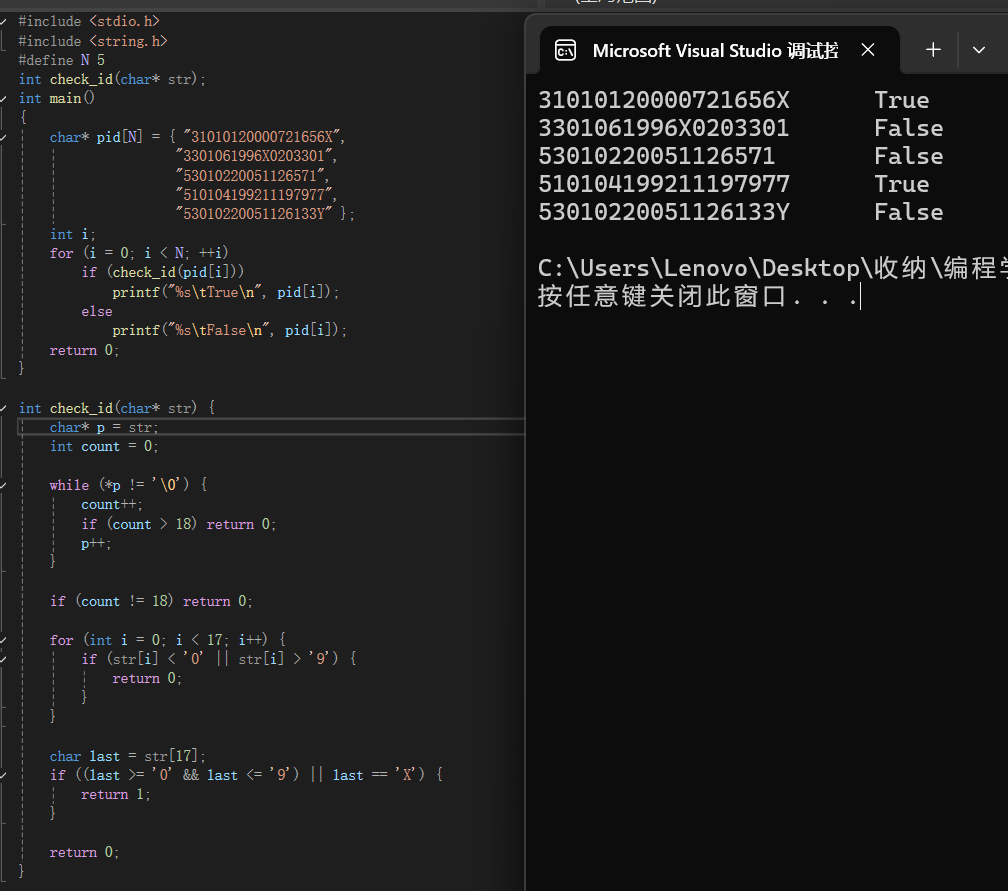Collapse the int main() function fold marker
This screenshot has height=891, width=1008.
click(4, 98)
